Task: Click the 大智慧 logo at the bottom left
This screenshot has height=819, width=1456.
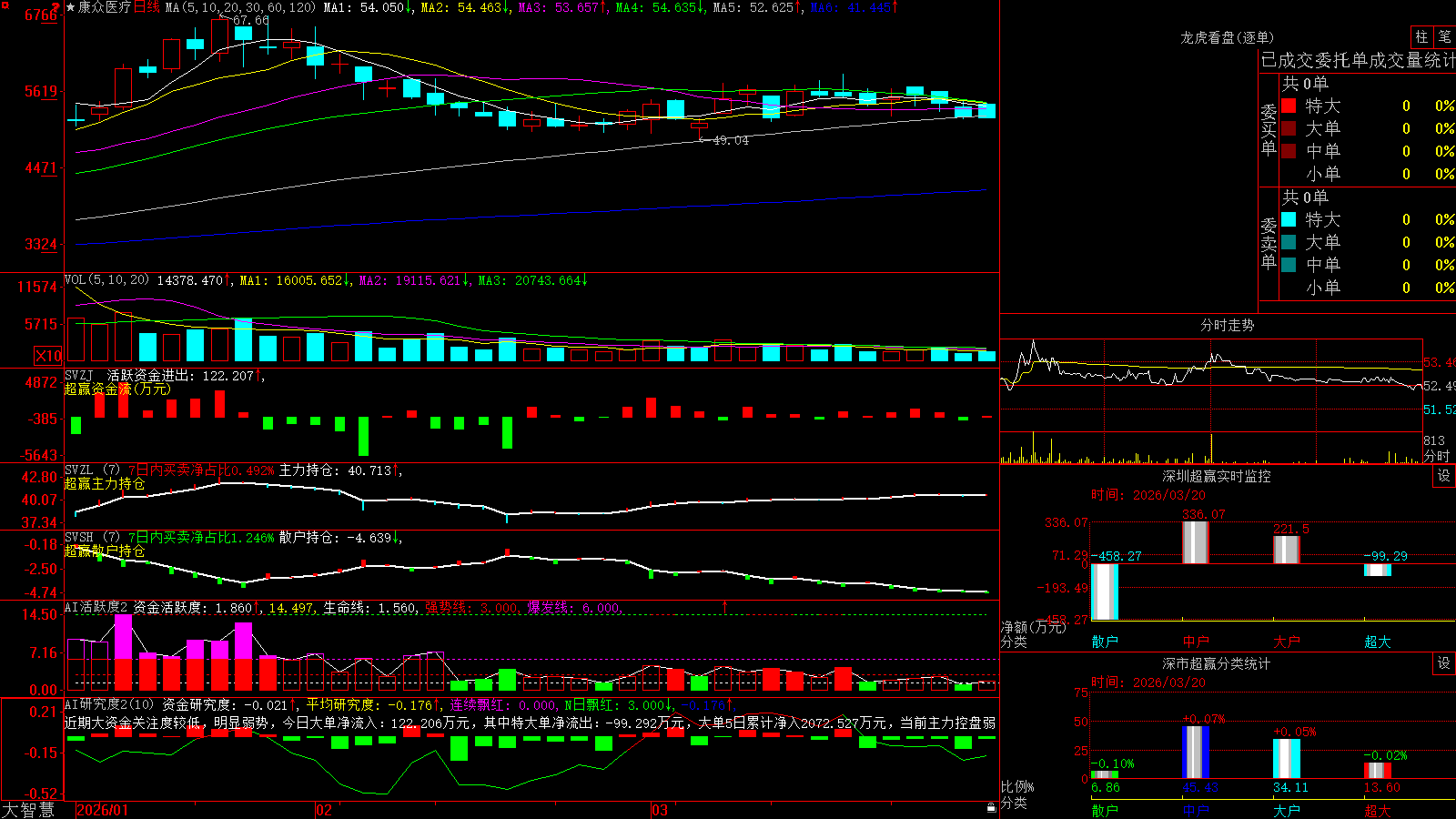Action: (x=28, y=810)
